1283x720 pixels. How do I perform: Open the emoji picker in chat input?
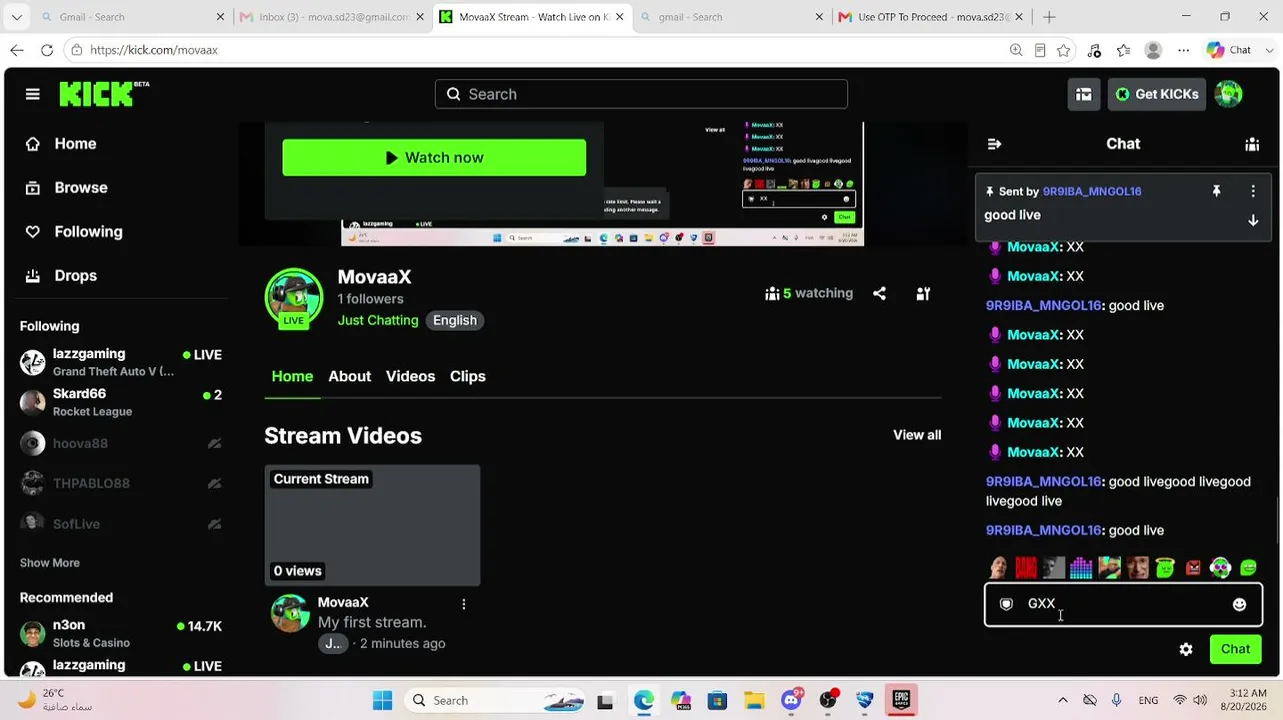click(x=1240, y=604)
